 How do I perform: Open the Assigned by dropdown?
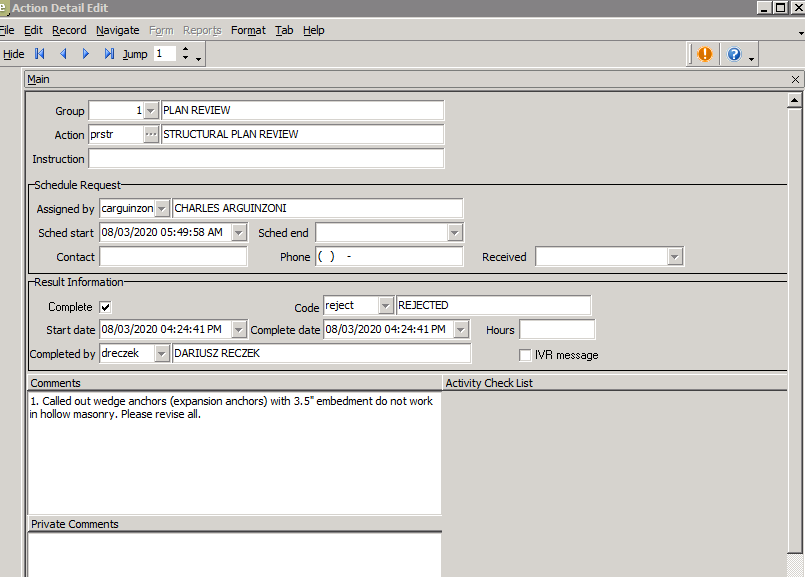(x=162, y=208)
